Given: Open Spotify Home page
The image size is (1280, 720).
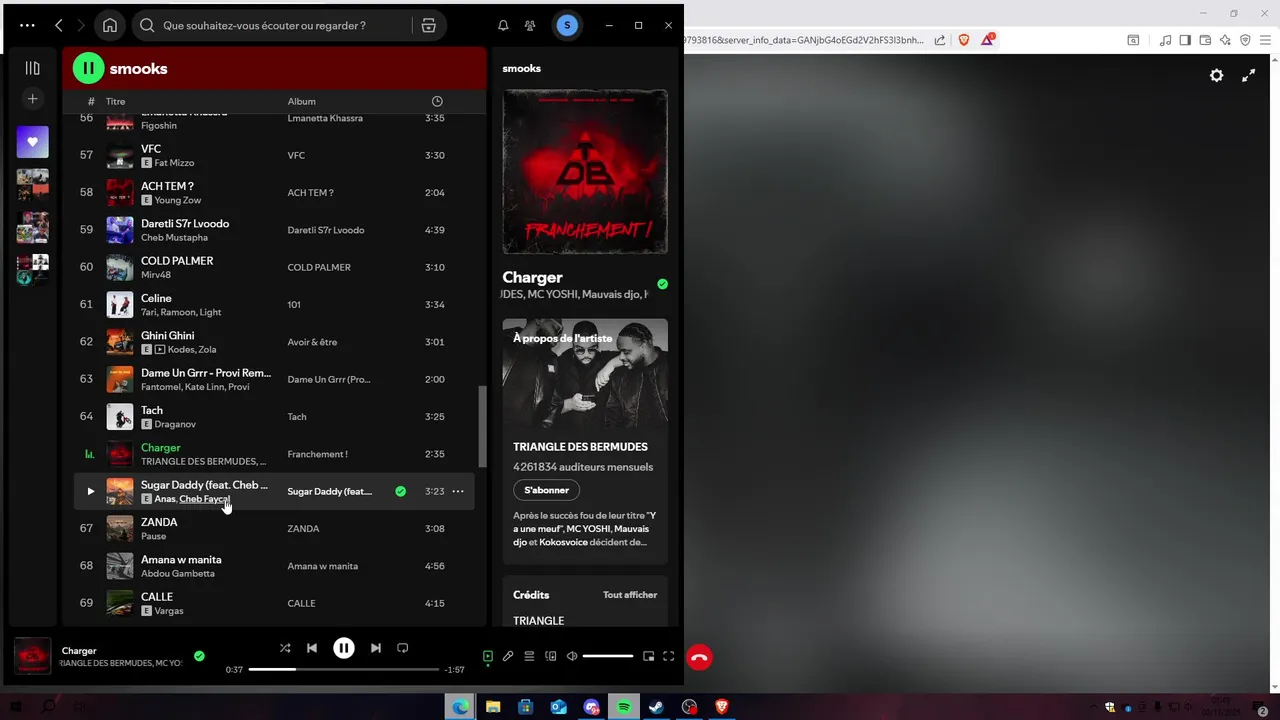Looking at the screenshot, I should [110, 25].
